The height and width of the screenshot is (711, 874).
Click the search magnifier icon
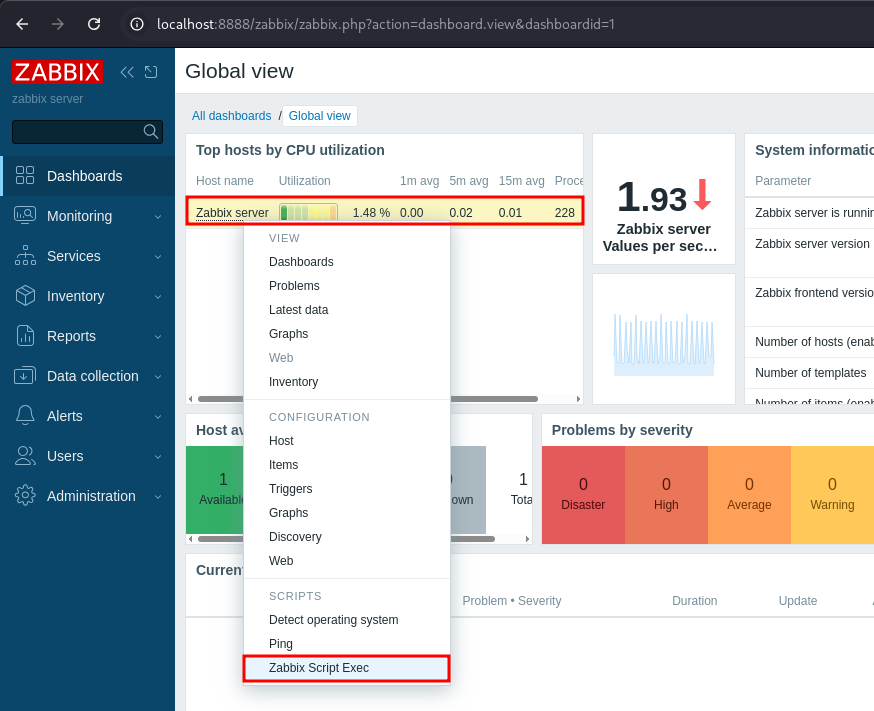click(x=150, y=132)
